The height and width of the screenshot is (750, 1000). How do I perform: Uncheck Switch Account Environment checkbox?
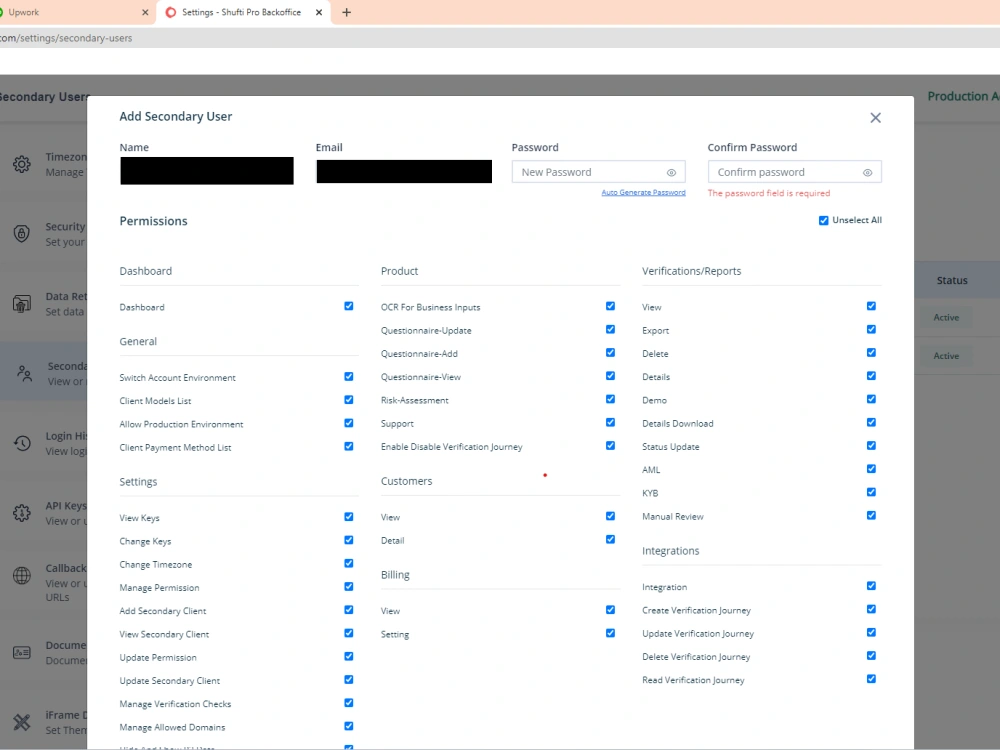point(349,377)
